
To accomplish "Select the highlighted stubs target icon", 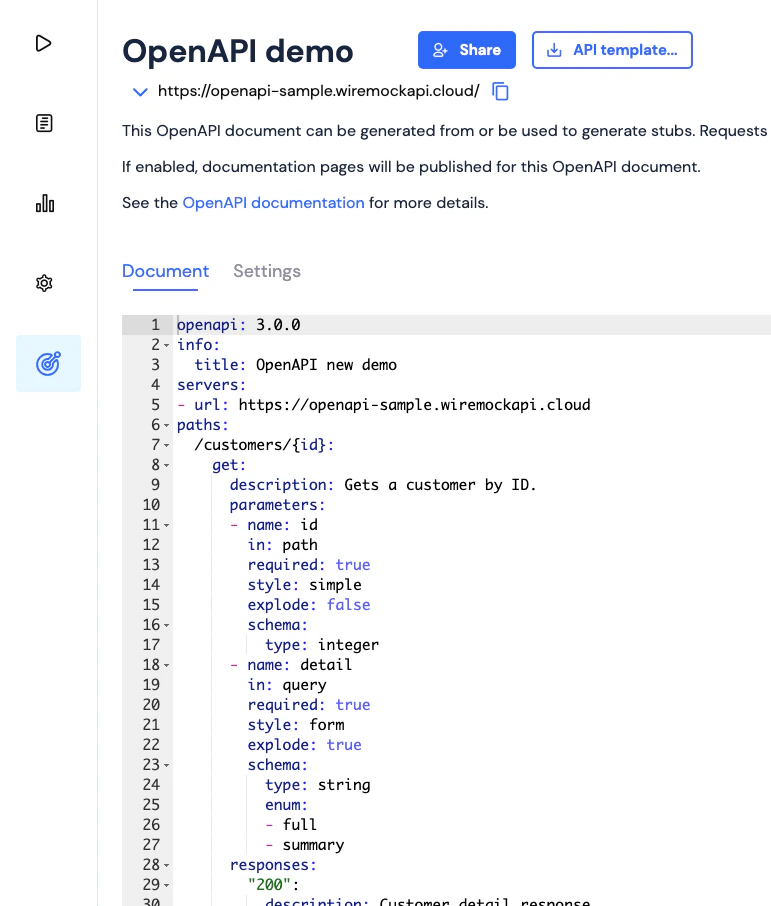I will coord(47,363).
